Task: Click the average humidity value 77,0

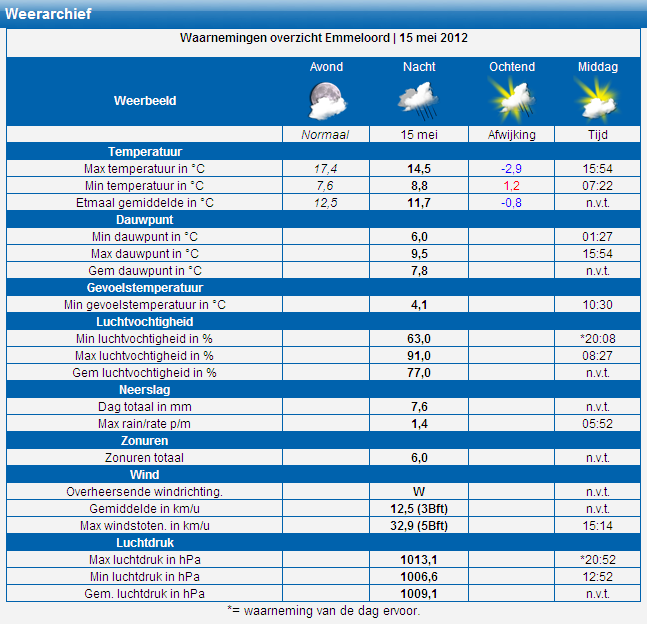Action: [419, 373]
